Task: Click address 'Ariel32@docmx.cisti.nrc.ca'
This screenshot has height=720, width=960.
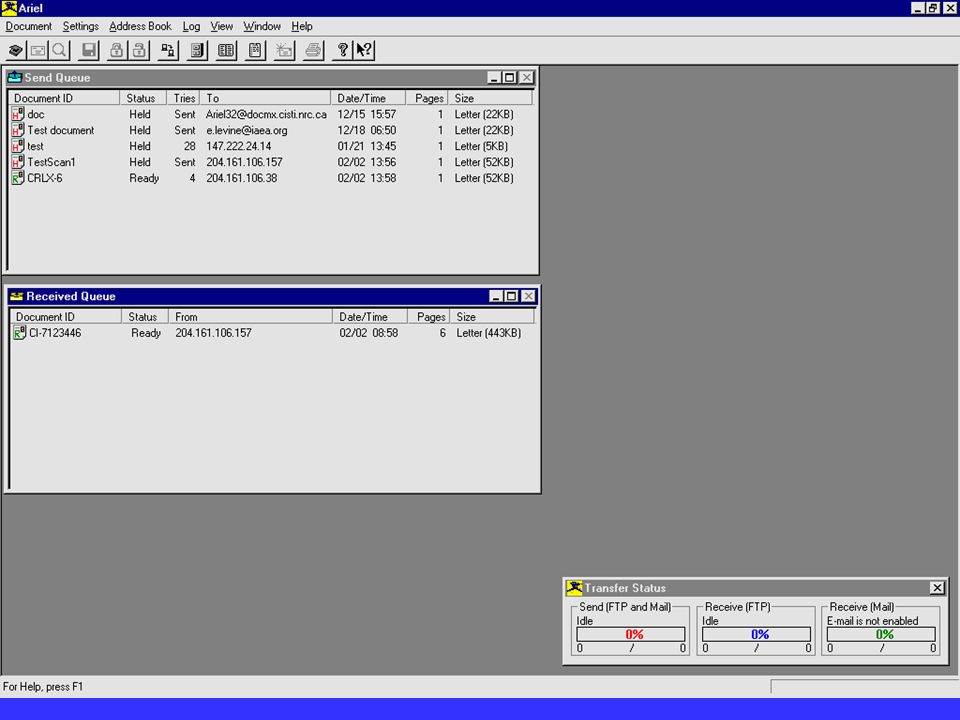Action: [266, 114]
